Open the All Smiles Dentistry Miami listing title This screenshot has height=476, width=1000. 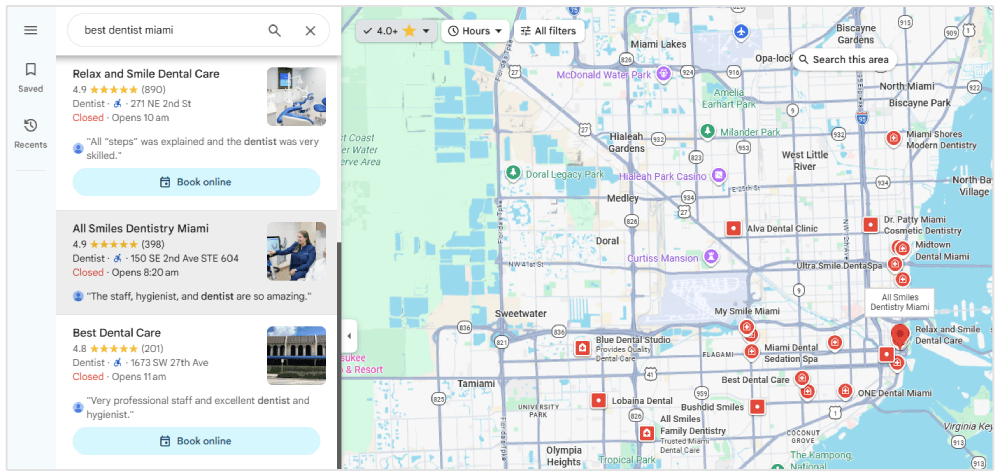click(x=141, y=228)
